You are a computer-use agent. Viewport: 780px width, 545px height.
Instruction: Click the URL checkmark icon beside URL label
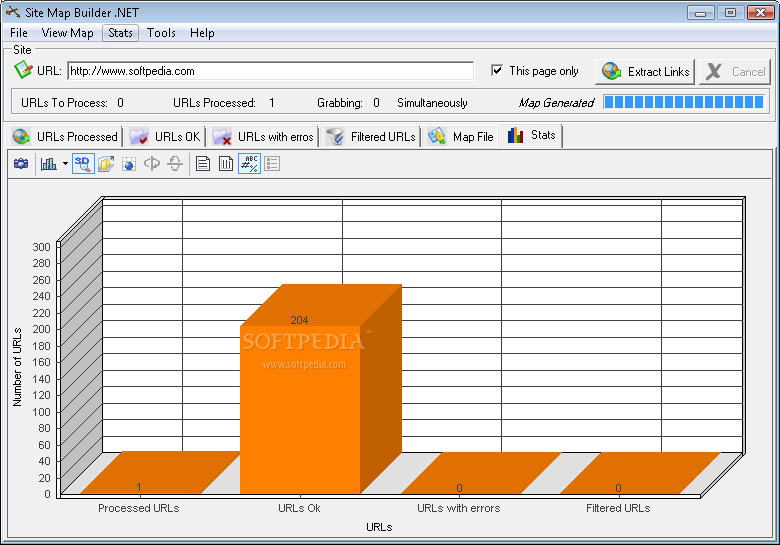23,70
